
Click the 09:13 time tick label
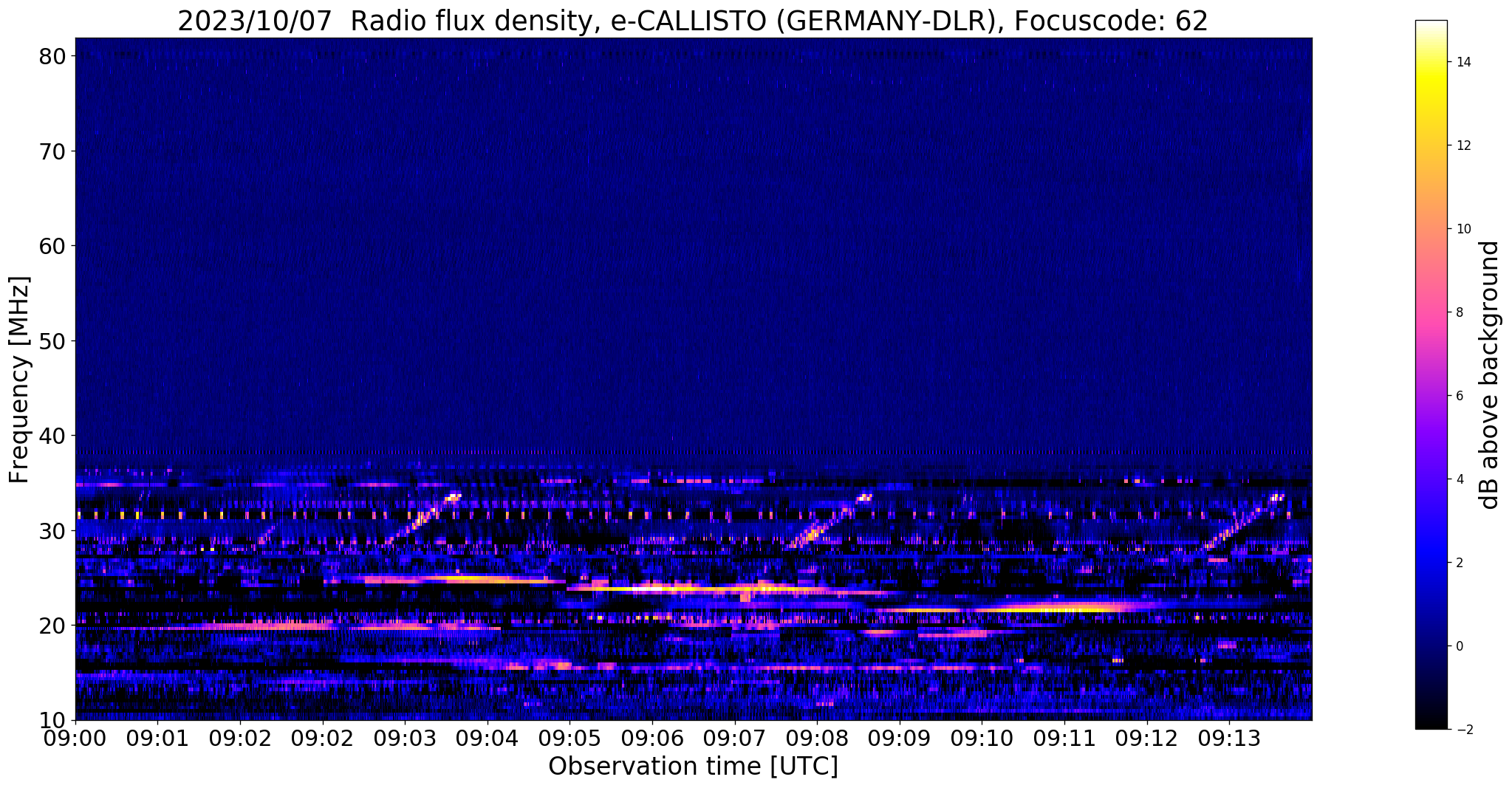1229,737
